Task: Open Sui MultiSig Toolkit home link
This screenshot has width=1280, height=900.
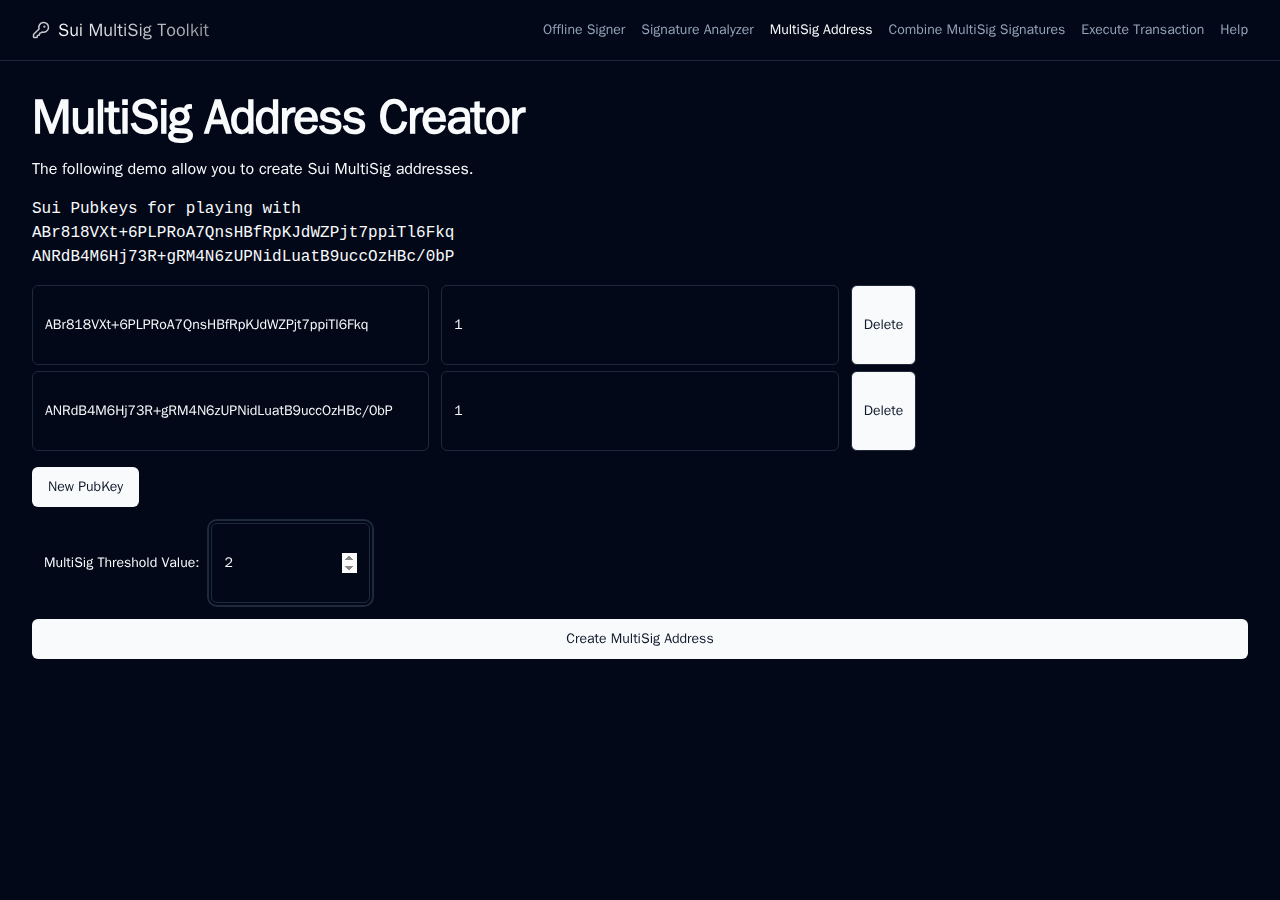Action: (133, 30)
